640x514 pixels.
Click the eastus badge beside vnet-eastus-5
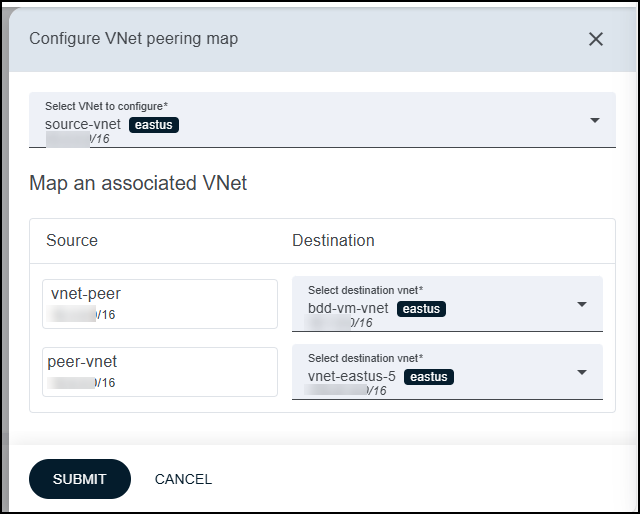(429, 377)
